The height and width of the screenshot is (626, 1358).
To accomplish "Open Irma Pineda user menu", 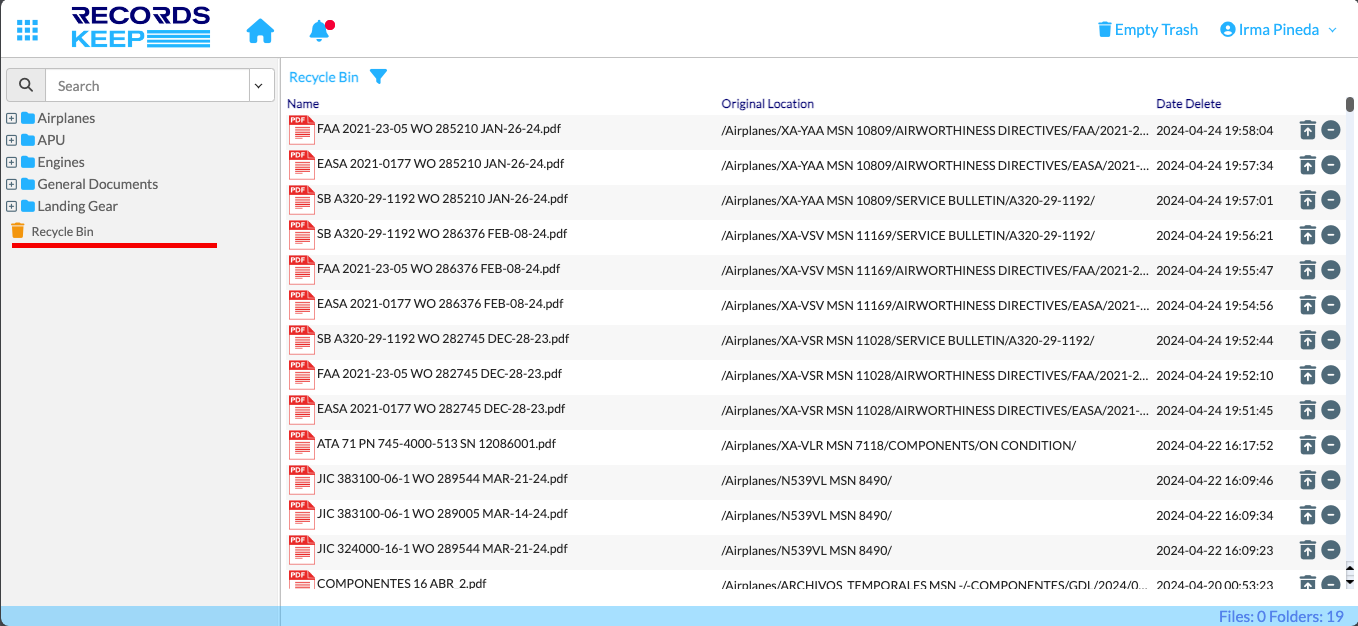I will 1278,30.
